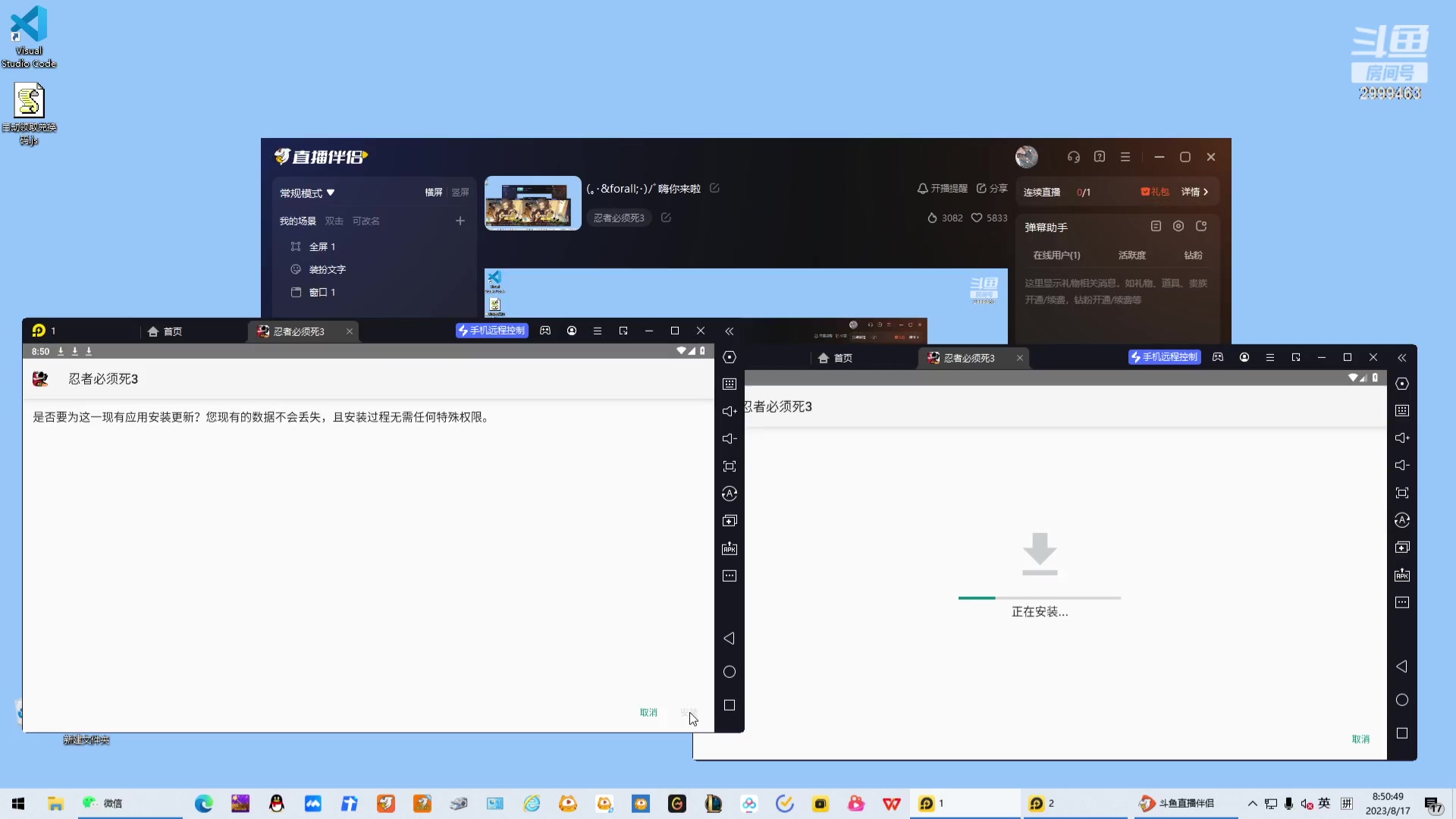Tap Android recents square in emulator 1 sidebar
The width and height of the screenshot is (1456, 819).
(x=730, y=705)
